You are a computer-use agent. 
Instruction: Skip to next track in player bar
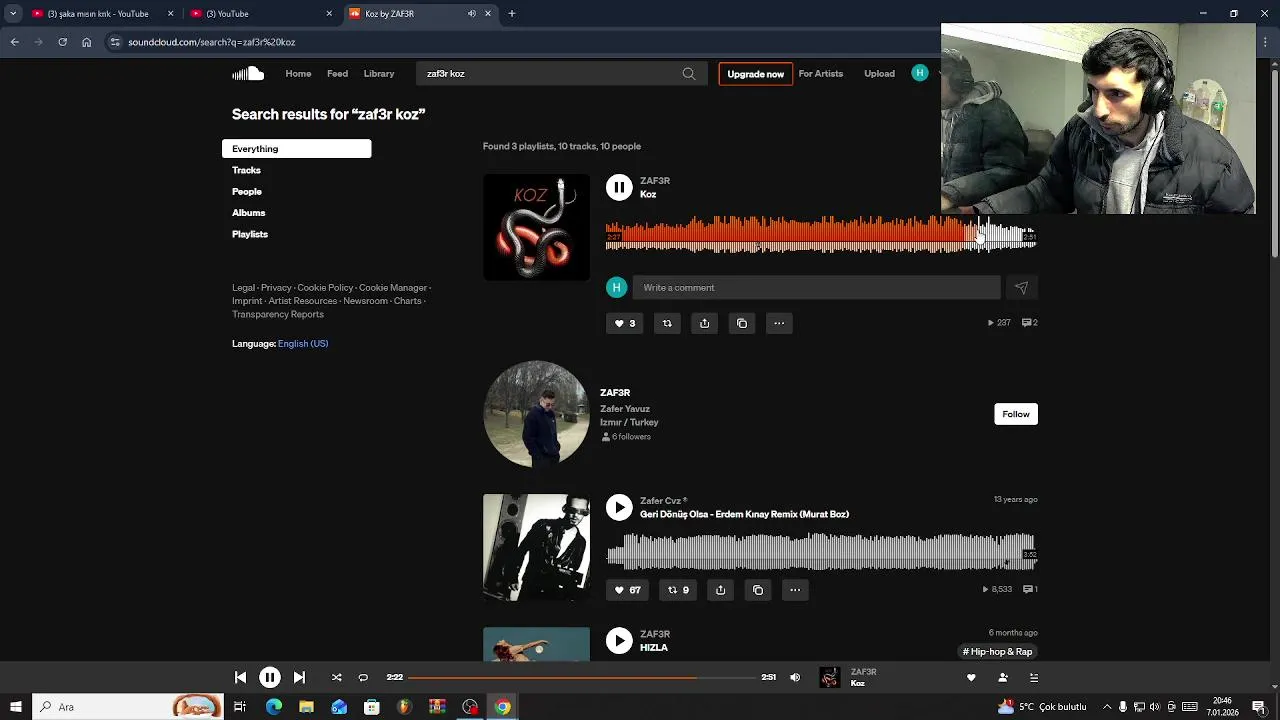pyautogui.click(x=299, y=677)
